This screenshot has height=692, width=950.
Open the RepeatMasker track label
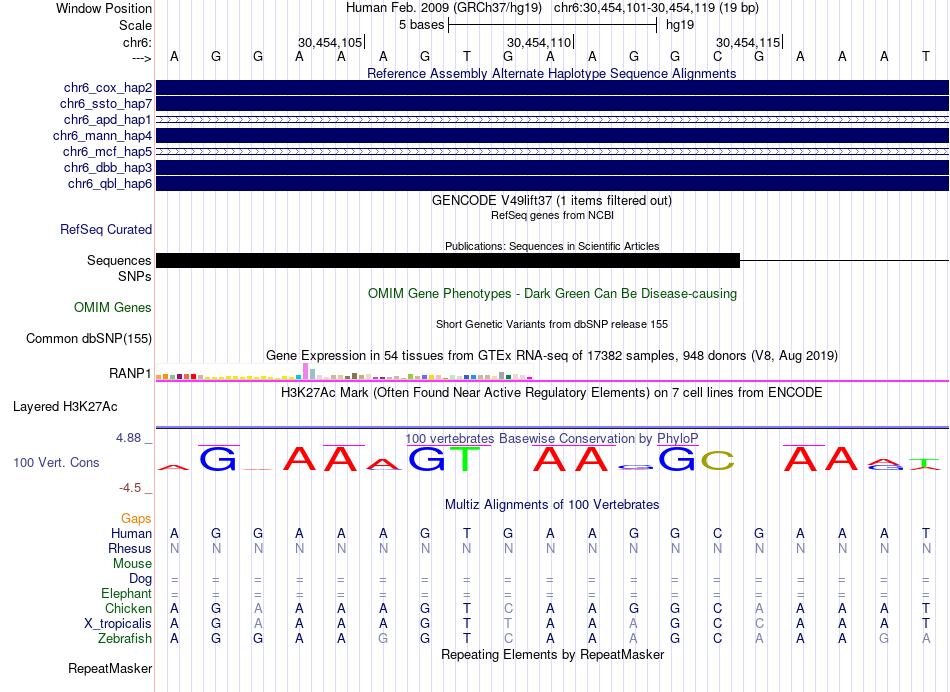[110, 668]
